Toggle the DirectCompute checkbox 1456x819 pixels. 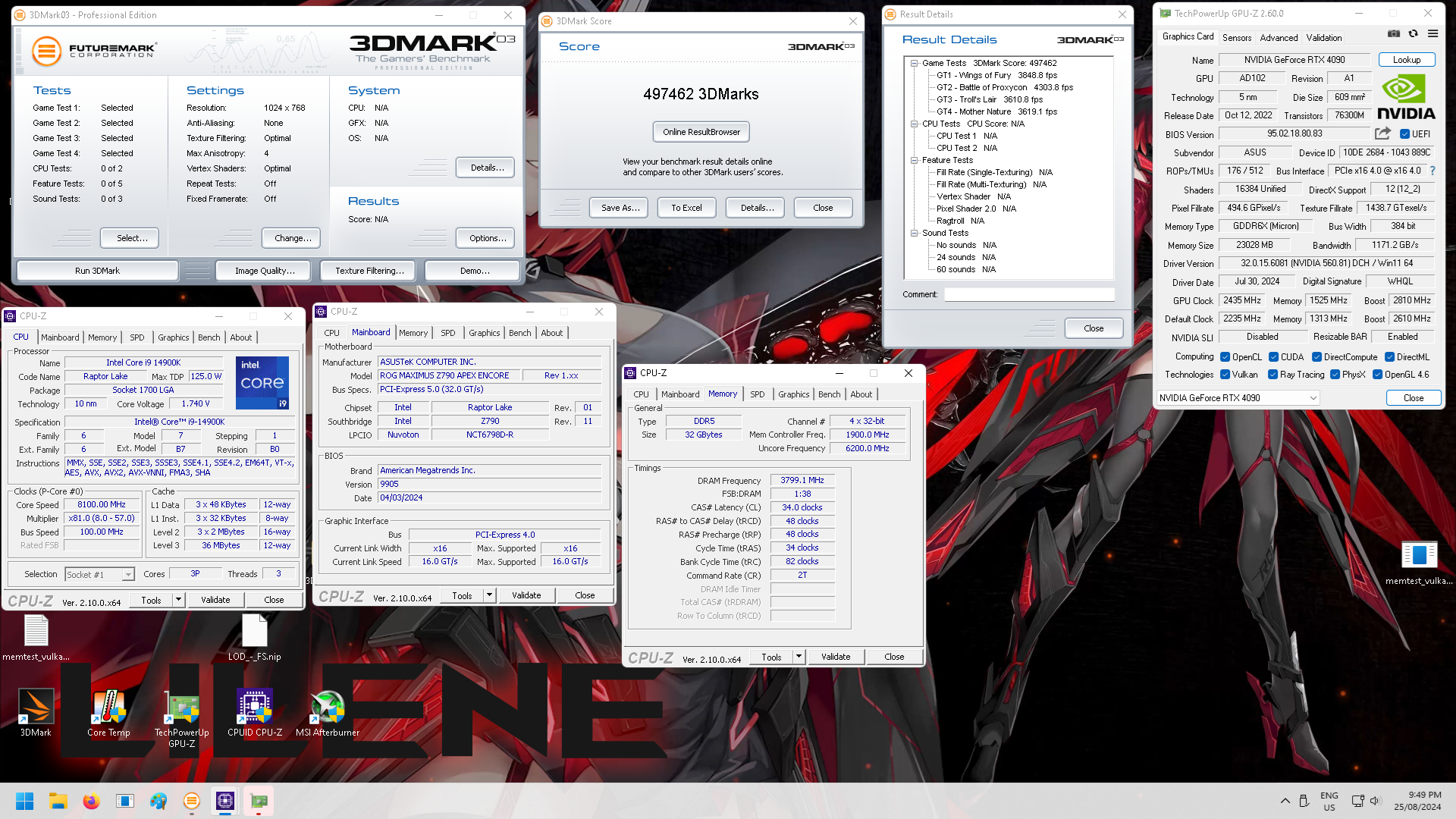[1317, 357]
